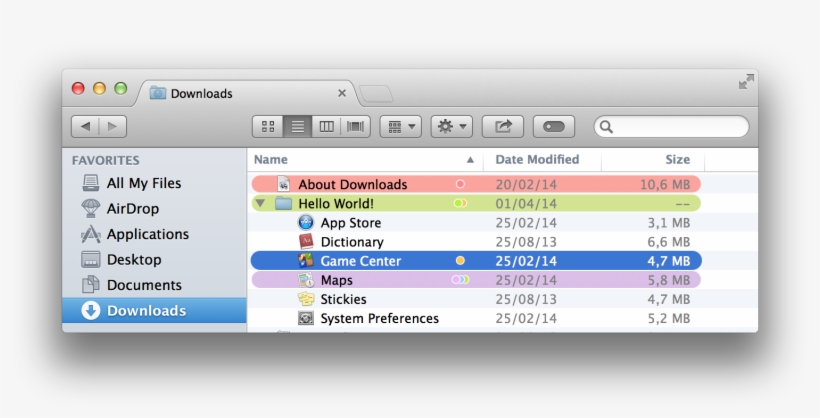Switch to Cover Flow view

(356, 127)
